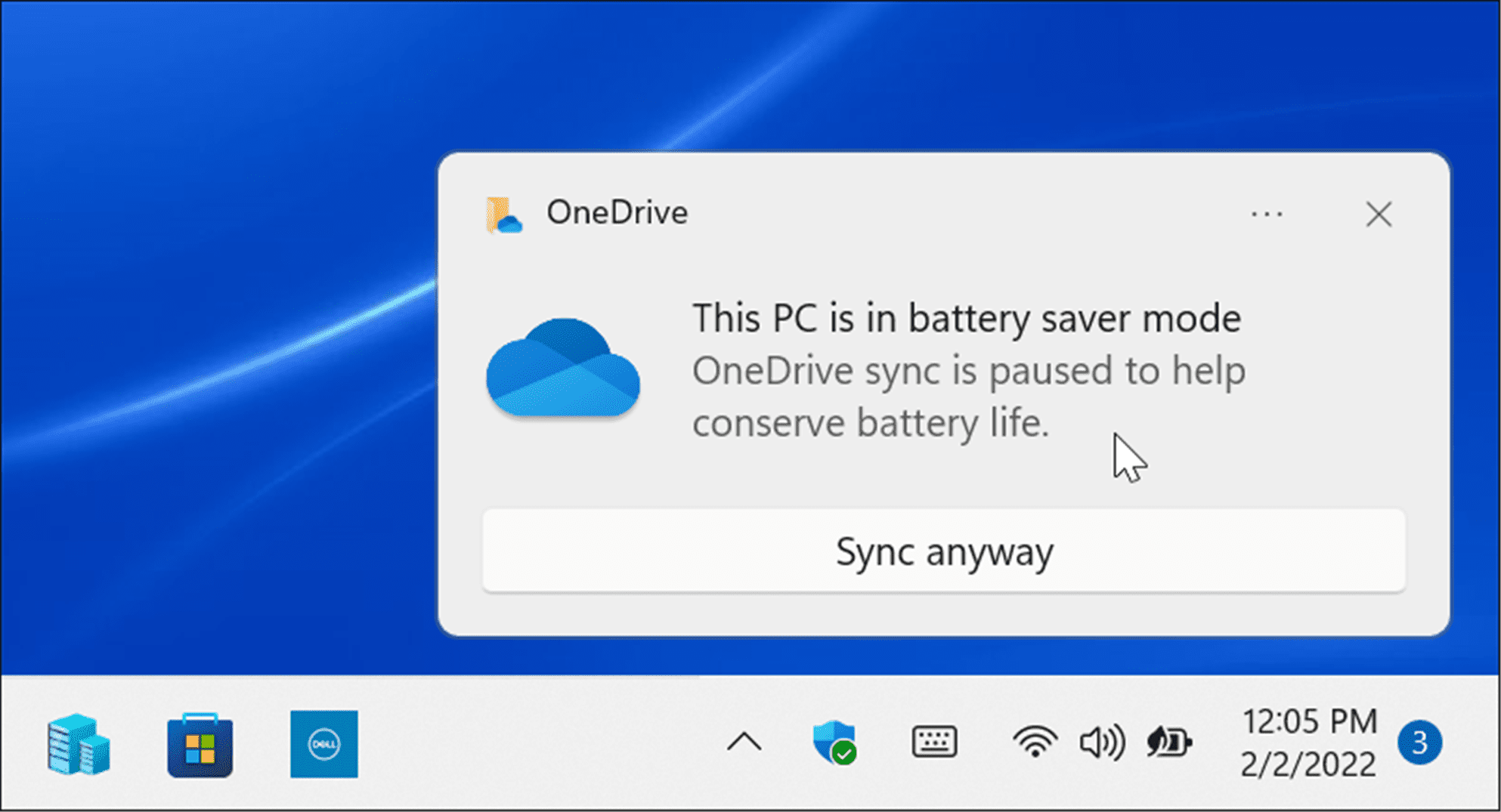Show overflow tray icons with the chevron
The image size is (1501, 812).
click(744, 743)
